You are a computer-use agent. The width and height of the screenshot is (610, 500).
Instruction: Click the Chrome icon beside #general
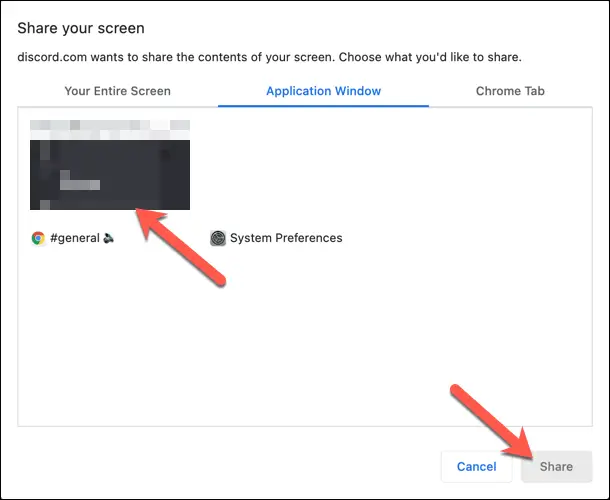[38, 238]
